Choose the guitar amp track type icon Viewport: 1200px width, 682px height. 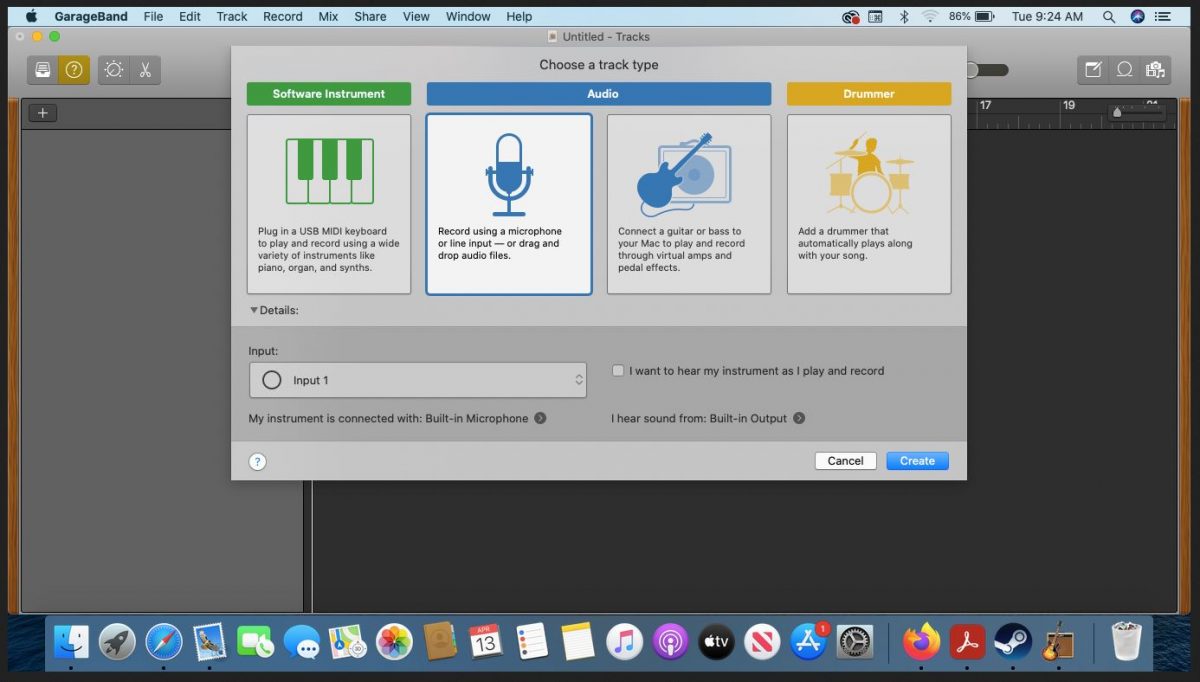[689, 175]
